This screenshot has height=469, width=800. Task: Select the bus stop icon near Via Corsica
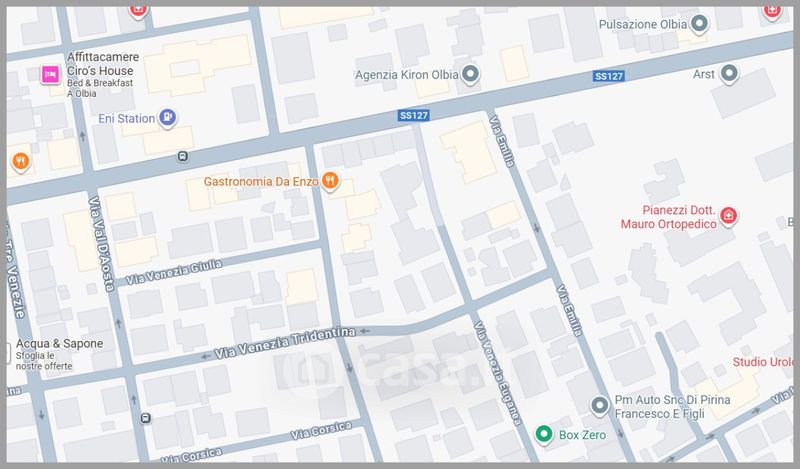[146, 418]
